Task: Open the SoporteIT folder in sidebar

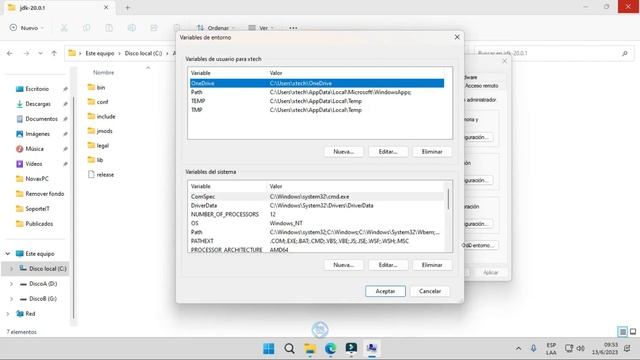Action: point(37,209)
